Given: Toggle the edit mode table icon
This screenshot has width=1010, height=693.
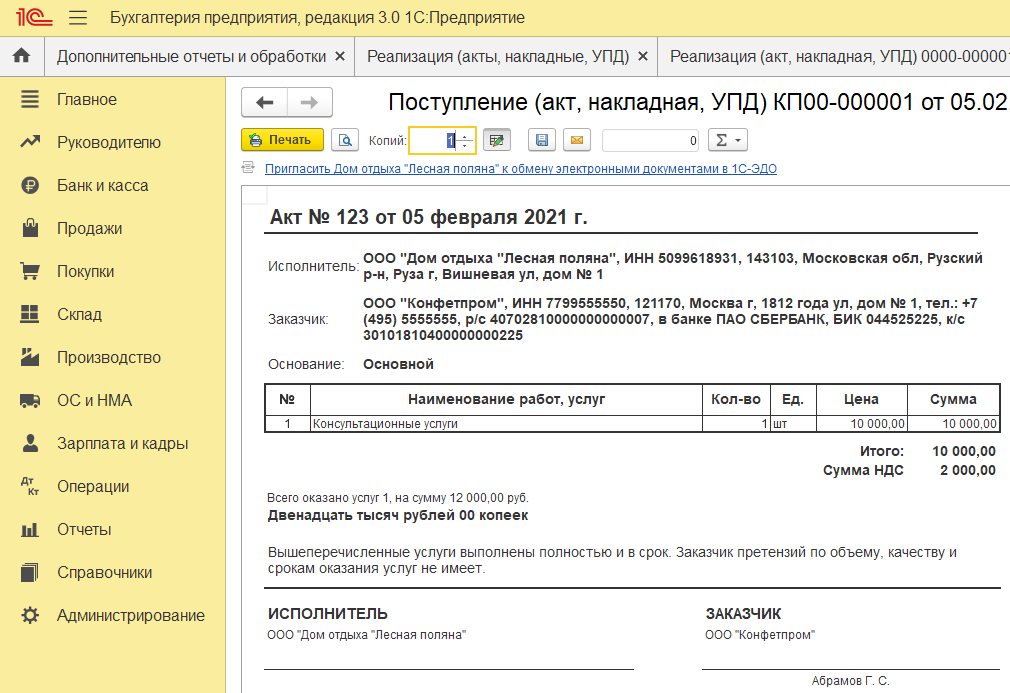Looking at the screenshot, I should [x=497, y=140].
